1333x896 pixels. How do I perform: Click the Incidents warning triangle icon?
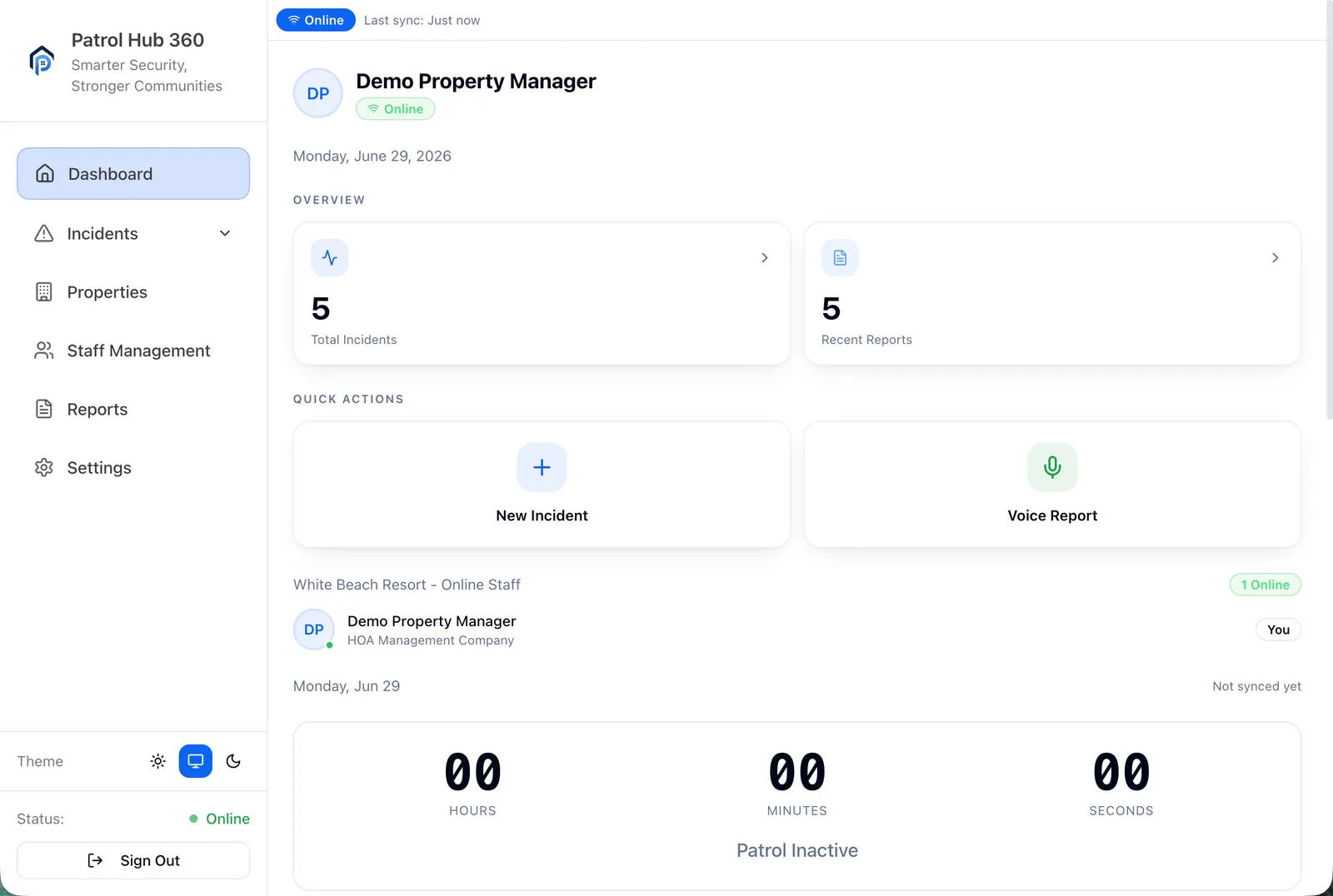pyautogui.click(x=44, y=233)
